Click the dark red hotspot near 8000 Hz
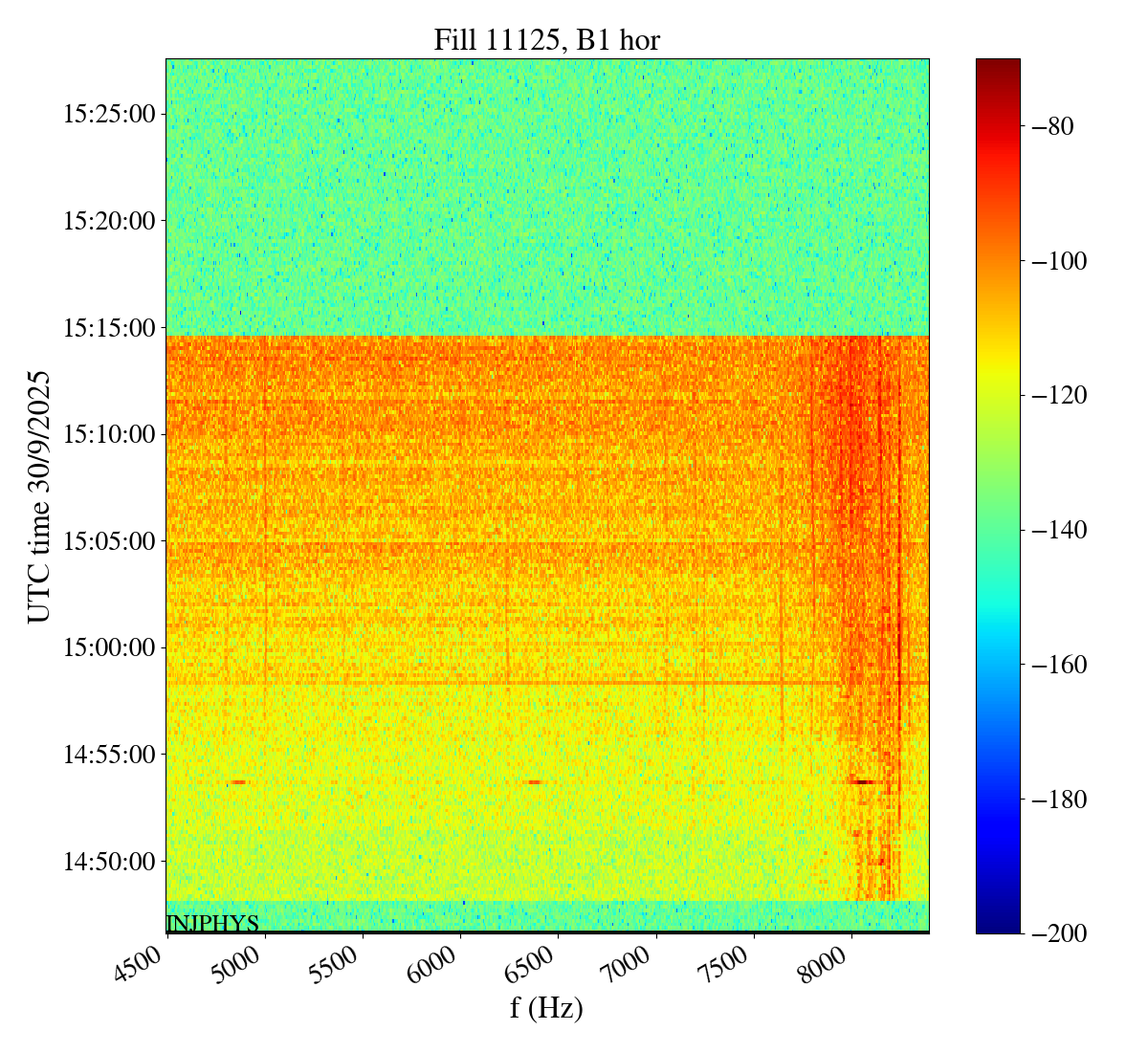The width and height of the screenshot is (1148, 1052). [864, 781]
